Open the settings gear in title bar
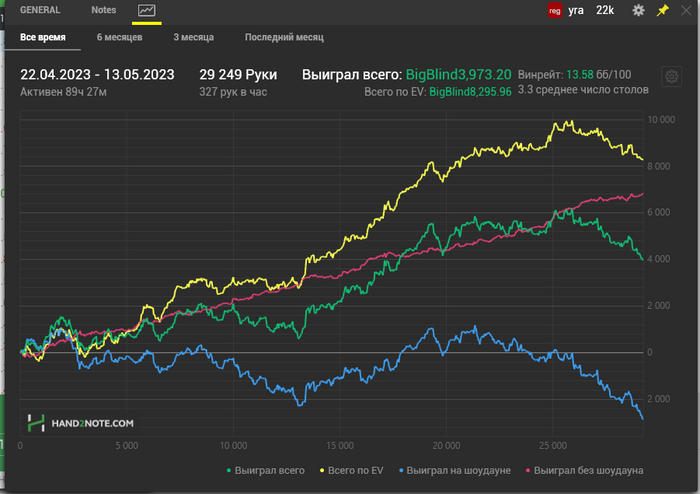This screenshot has width=700, height=494. pyautogui.click(x=638, y=10)
